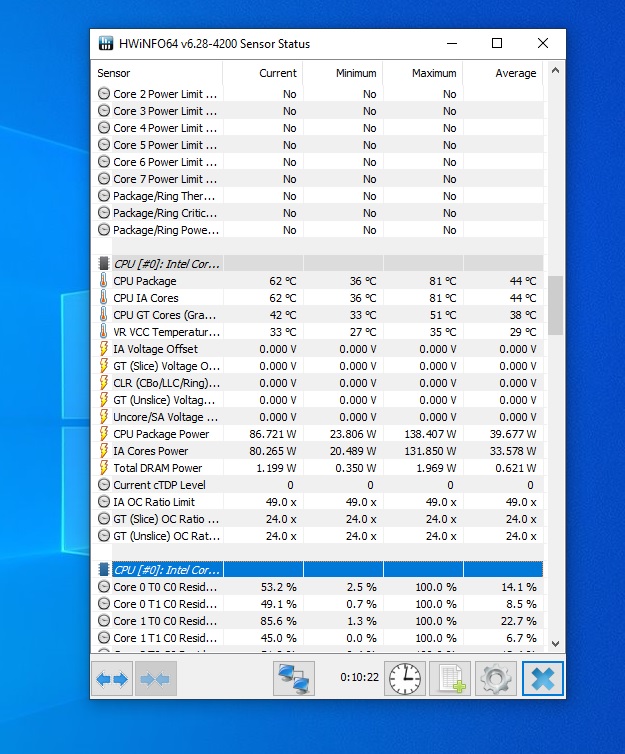The height and width of the screenshot is (754, 625).
Task: Click the lightning icon for Uncore/SA Voltage
Action: click(103, 416)
